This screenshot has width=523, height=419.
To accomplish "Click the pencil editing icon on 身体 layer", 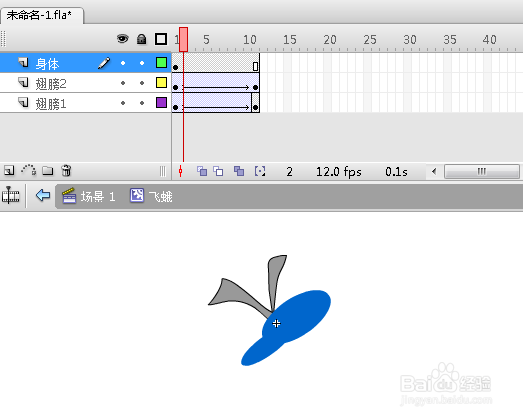I will 104,63.
